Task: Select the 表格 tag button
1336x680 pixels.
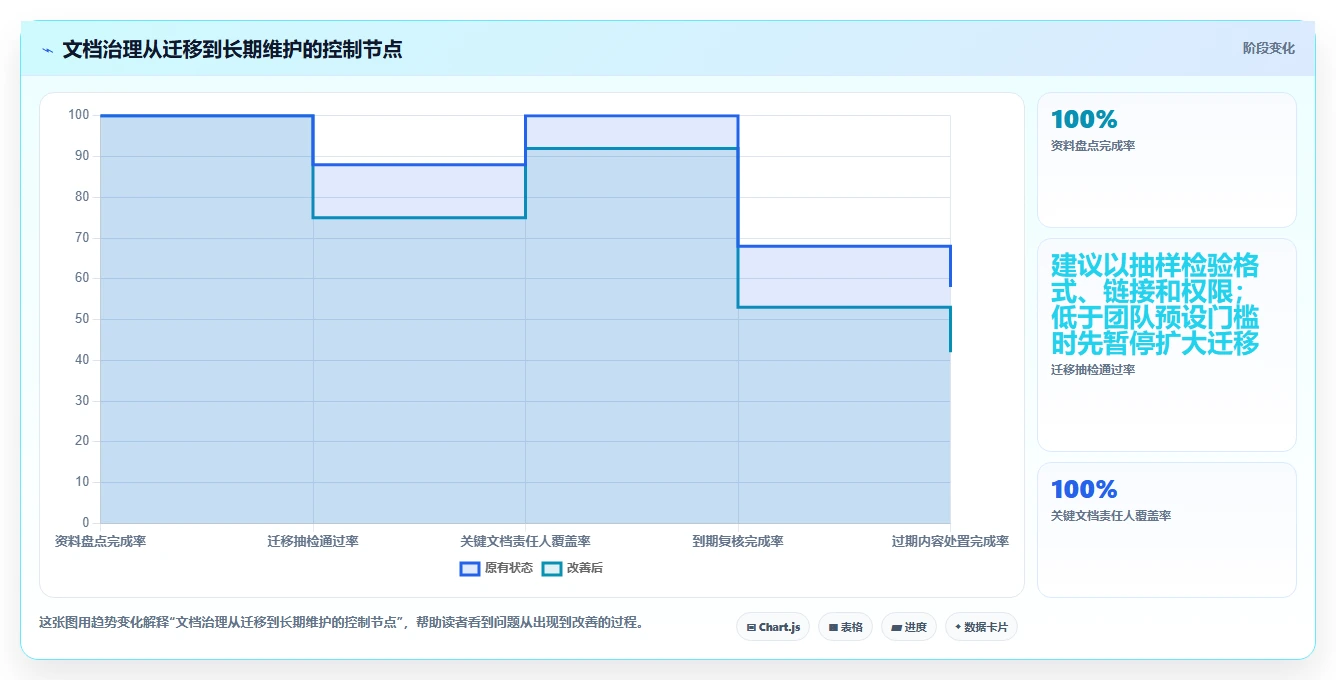Action: click(845, 627)
